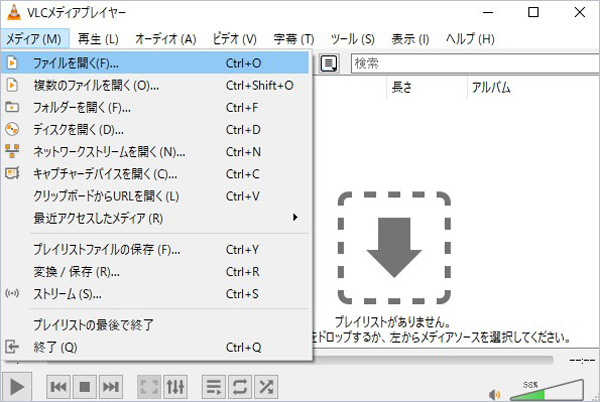600x402 pixels.
Task: Choose プレイリストファイルの保存 (F)... entry
Action: click(155, 249)
